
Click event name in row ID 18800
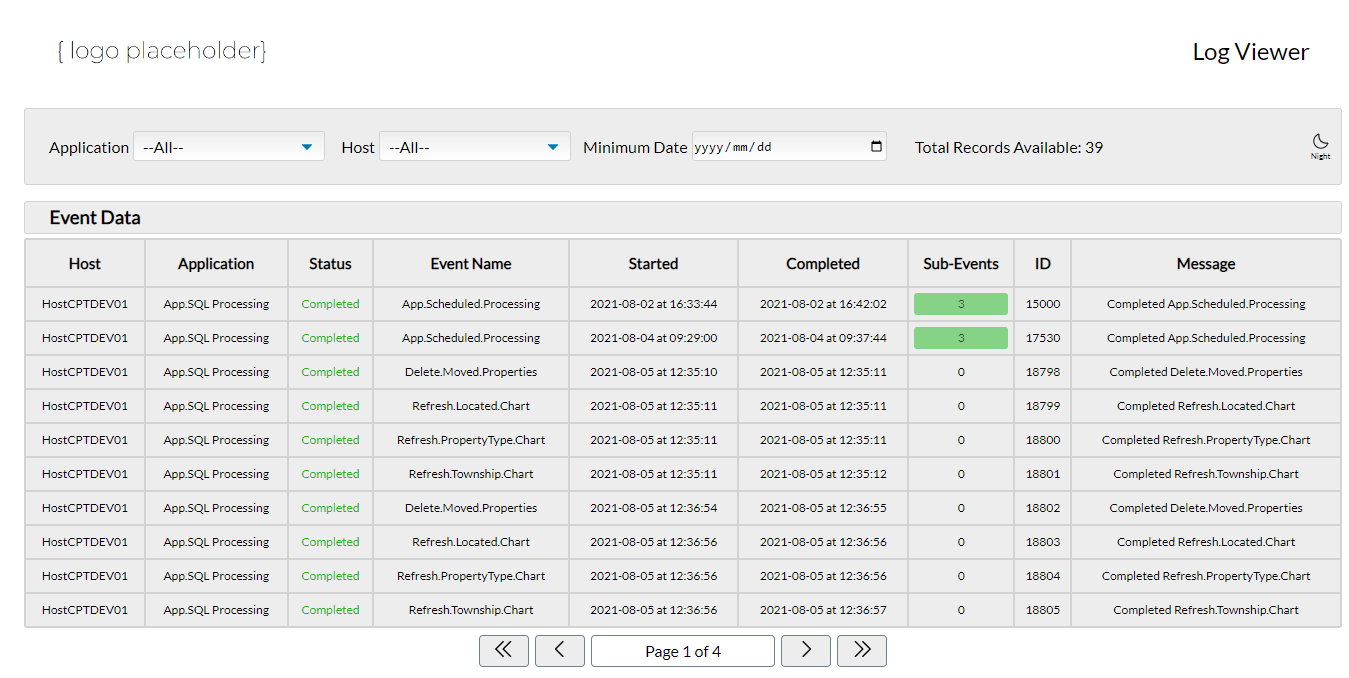[x=471, y=440]
